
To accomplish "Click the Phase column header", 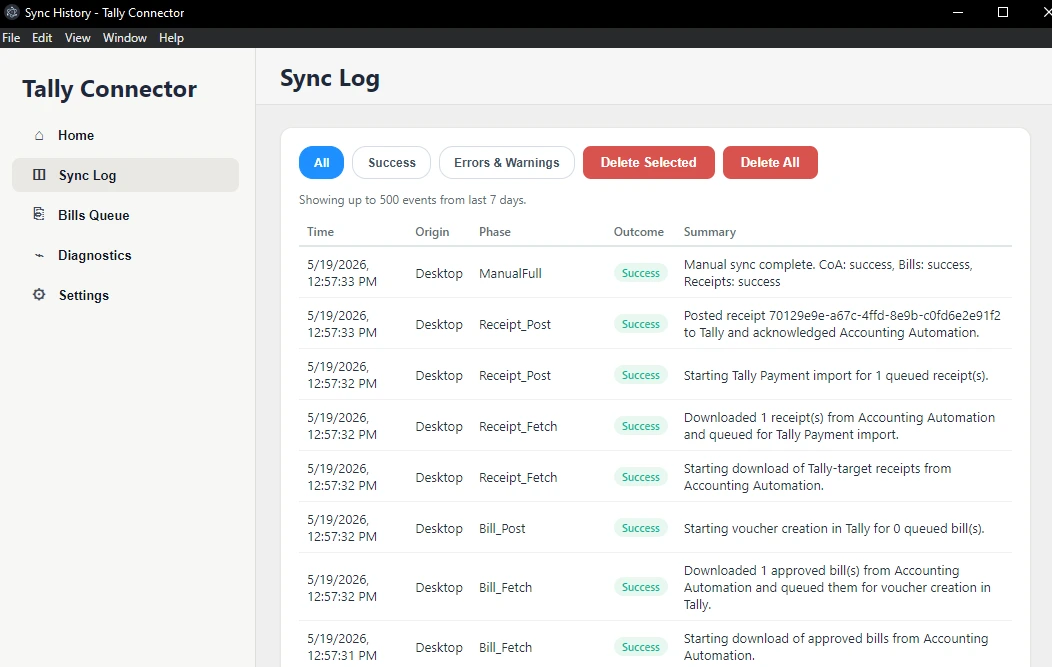I will click(494, 232).
